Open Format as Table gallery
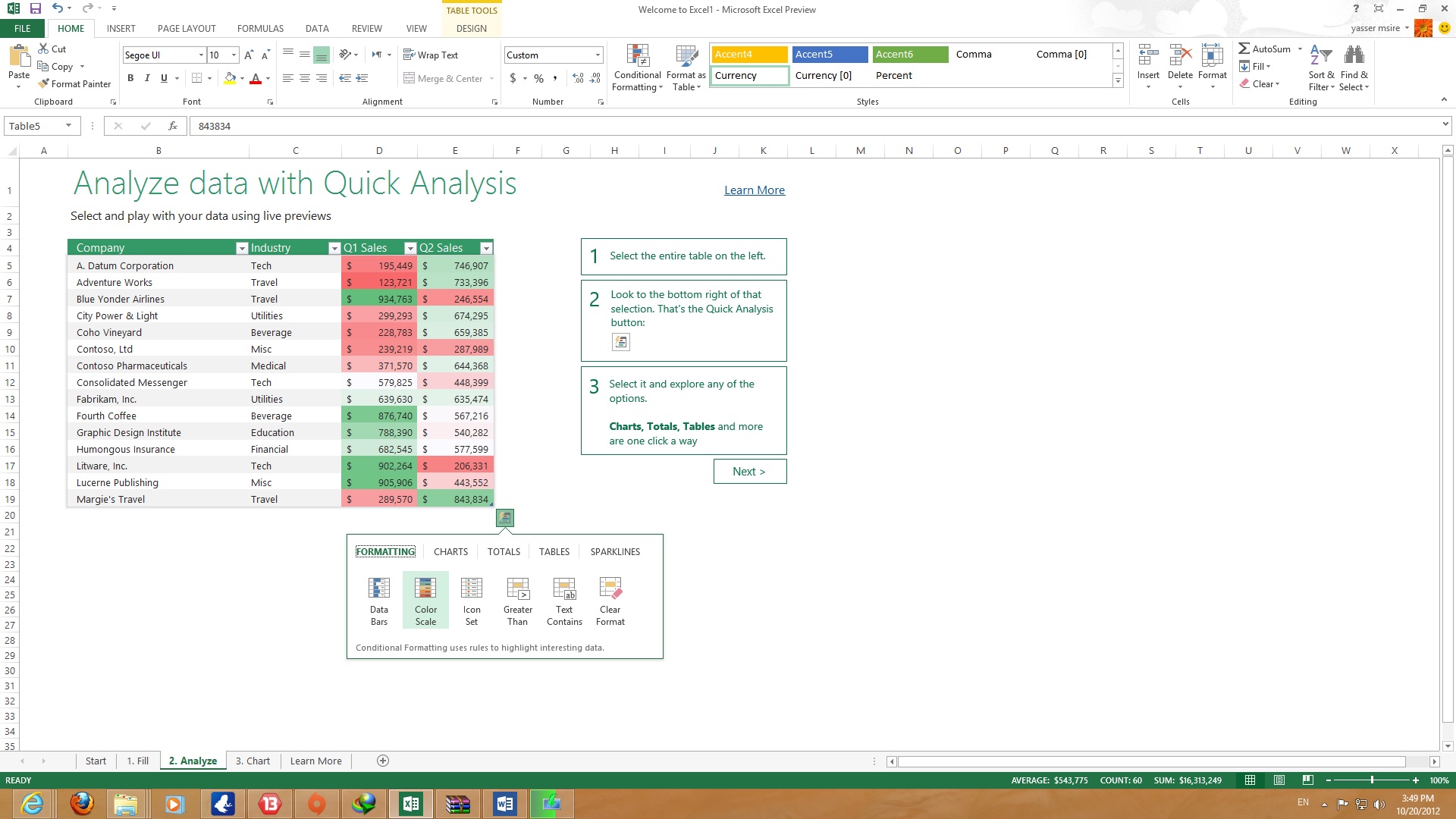 [x=686, y=67]
